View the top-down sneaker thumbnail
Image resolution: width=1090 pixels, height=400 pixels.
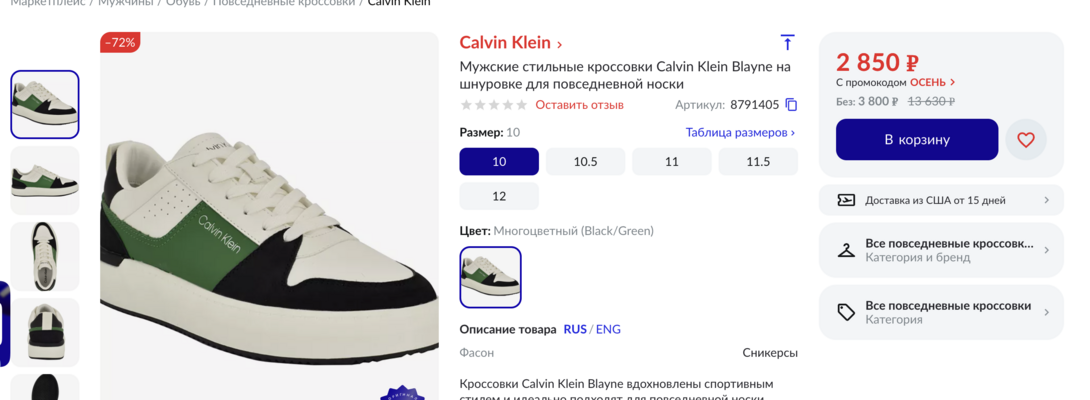tap(45, 257)
